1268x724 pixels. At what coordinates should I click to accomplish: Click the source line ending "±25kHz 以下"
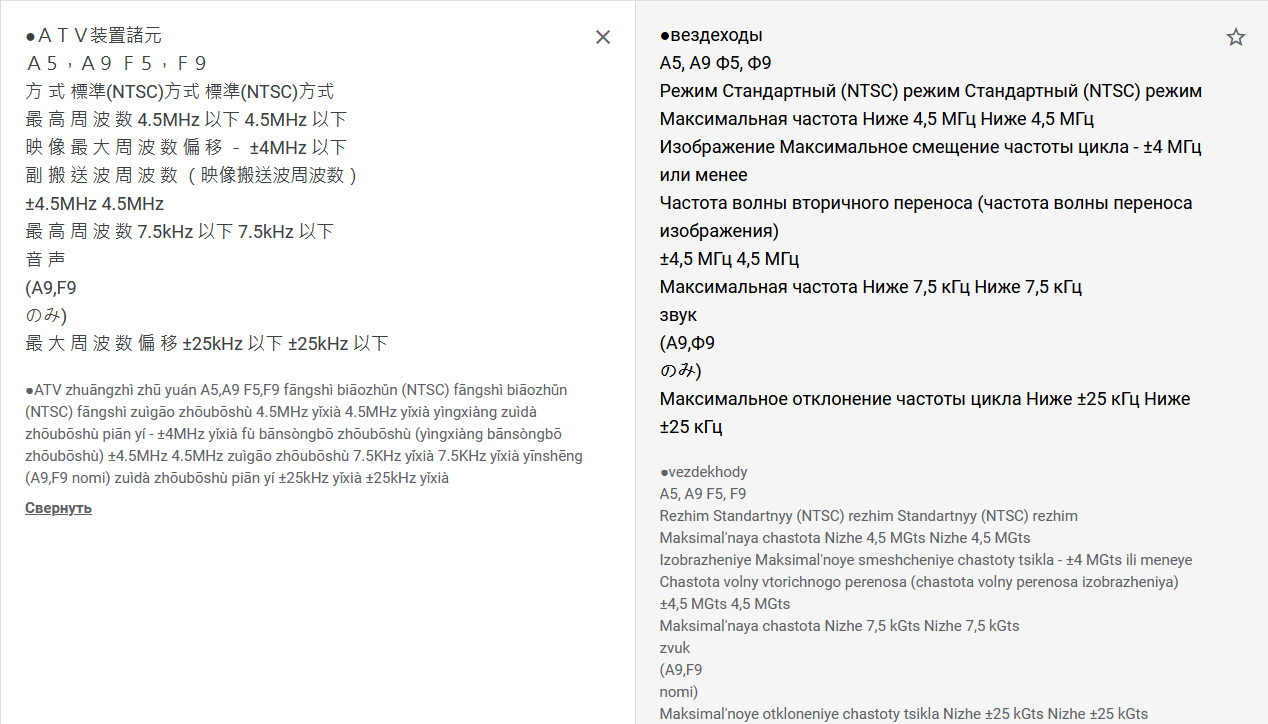click(206, 344)
